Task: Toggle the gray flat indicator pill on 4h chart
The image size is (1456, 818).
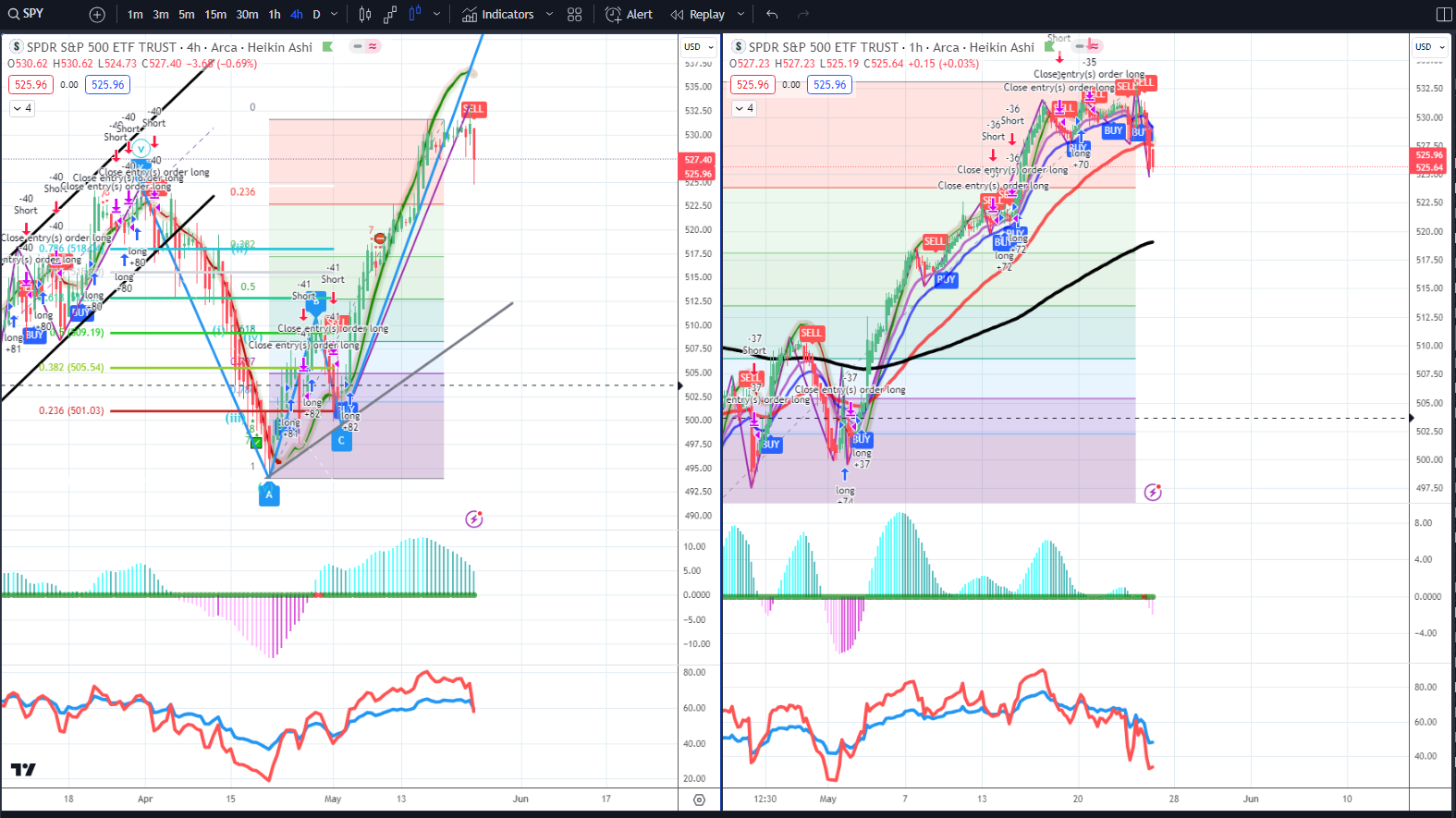Action: [357, 46]
